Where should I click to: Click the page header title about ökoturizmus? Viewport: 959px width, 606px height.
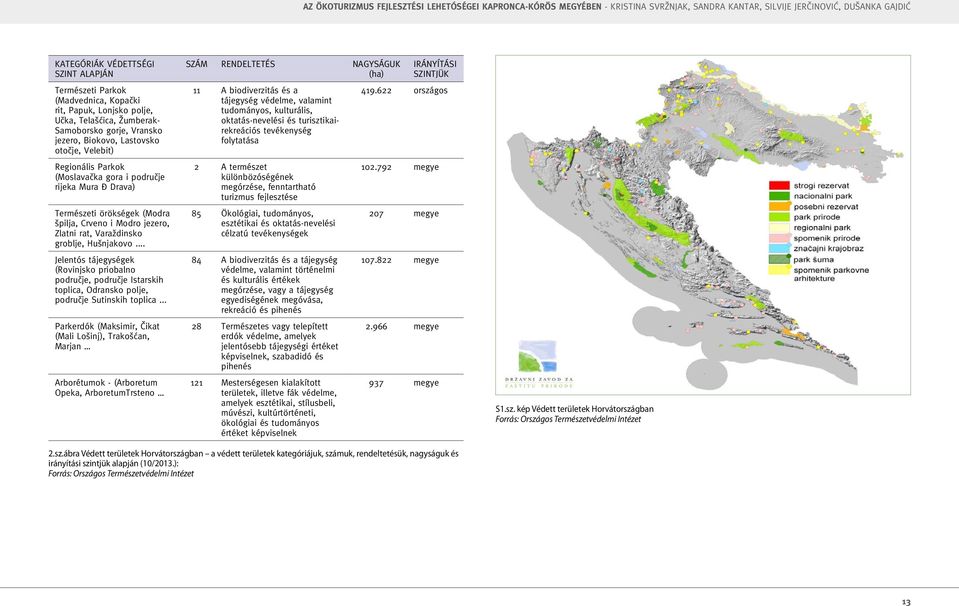click(452, 7)
